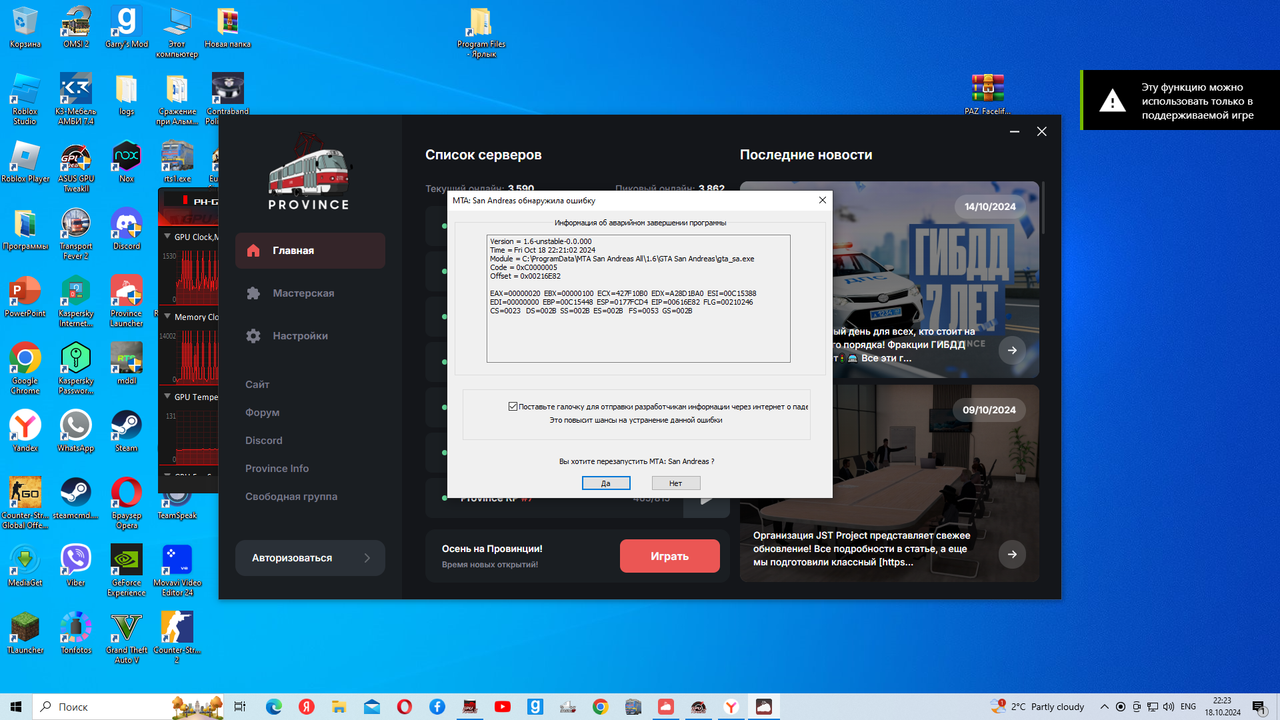
Task: Close the MTA San Andreas error dialog
Action: [822, 200]
